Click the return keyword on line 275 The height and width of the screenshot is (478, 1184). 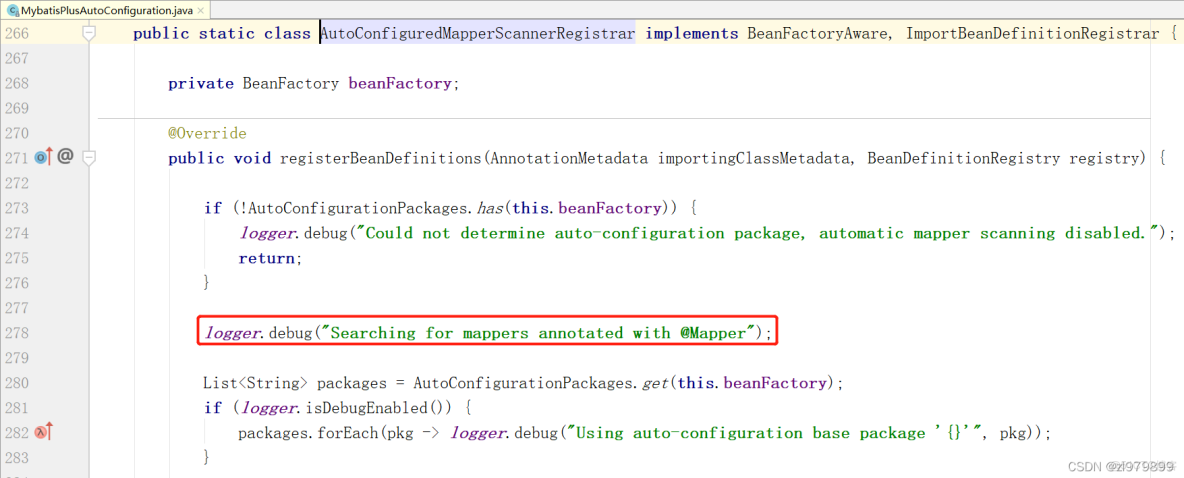point(267,258)
